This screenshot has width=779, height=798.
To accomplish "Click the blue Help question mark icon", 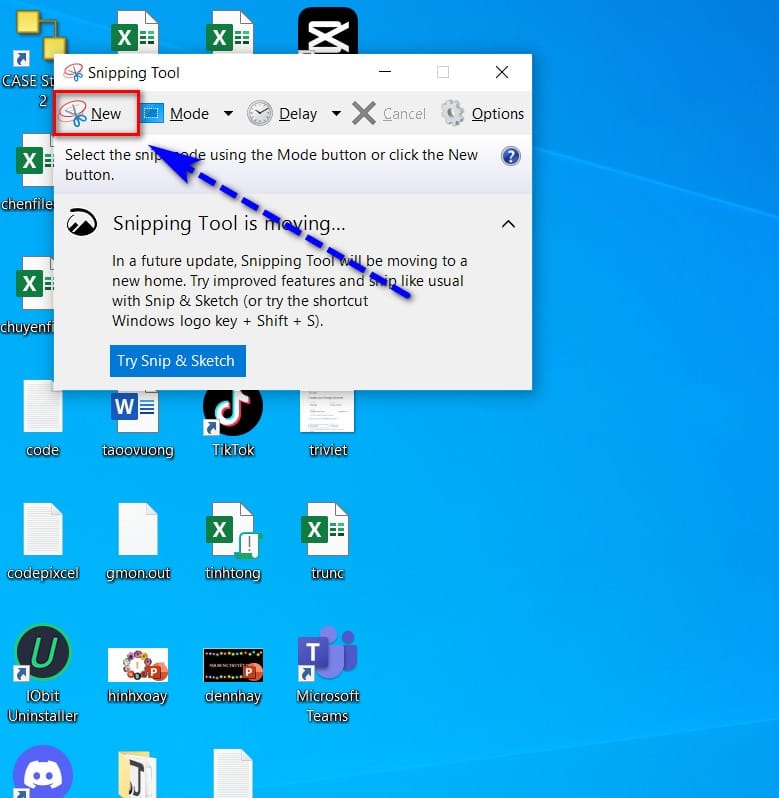I will click(x=511, y=156).
